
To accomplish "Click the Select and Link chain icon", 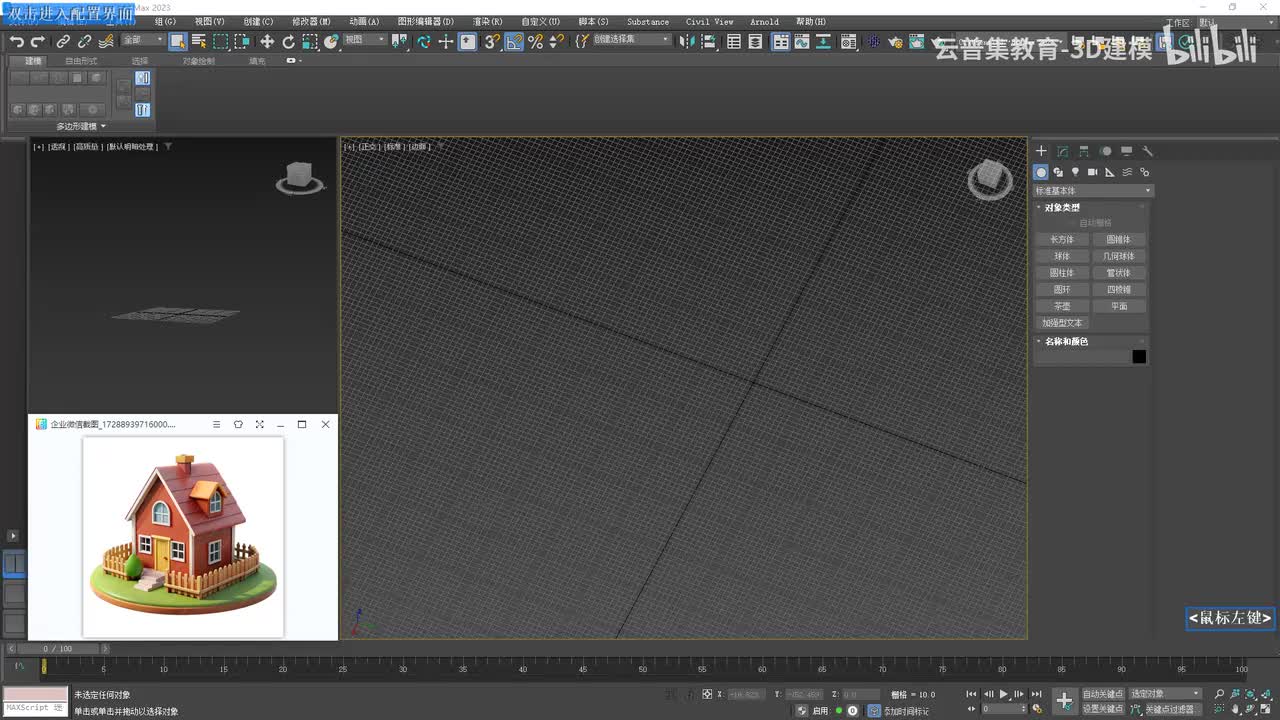I will coord(63,41).
